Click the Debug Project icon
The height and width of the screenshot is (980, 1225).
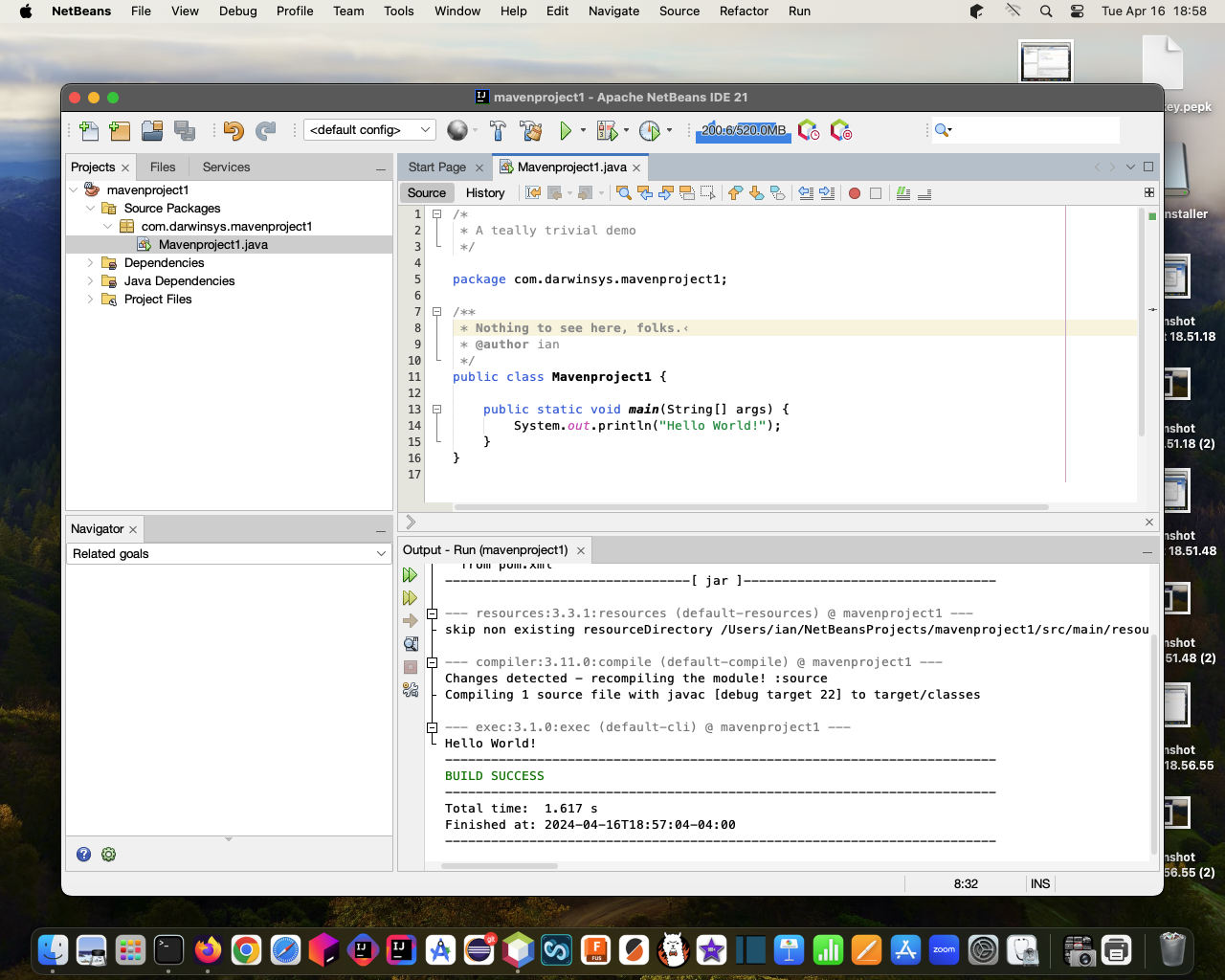point(607,130)
